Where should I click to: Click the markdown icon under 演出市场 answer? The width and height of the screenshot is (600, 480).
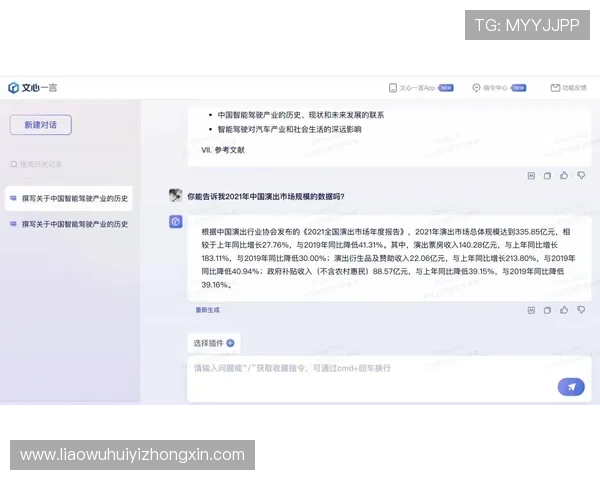(531, 310)
